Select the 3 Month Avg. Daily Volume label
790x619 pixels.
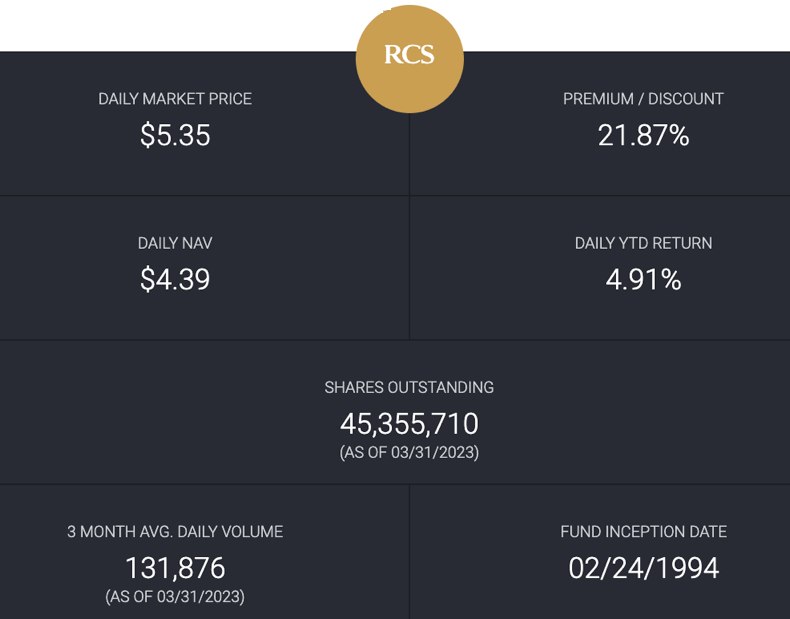click(x=175, y=532)
